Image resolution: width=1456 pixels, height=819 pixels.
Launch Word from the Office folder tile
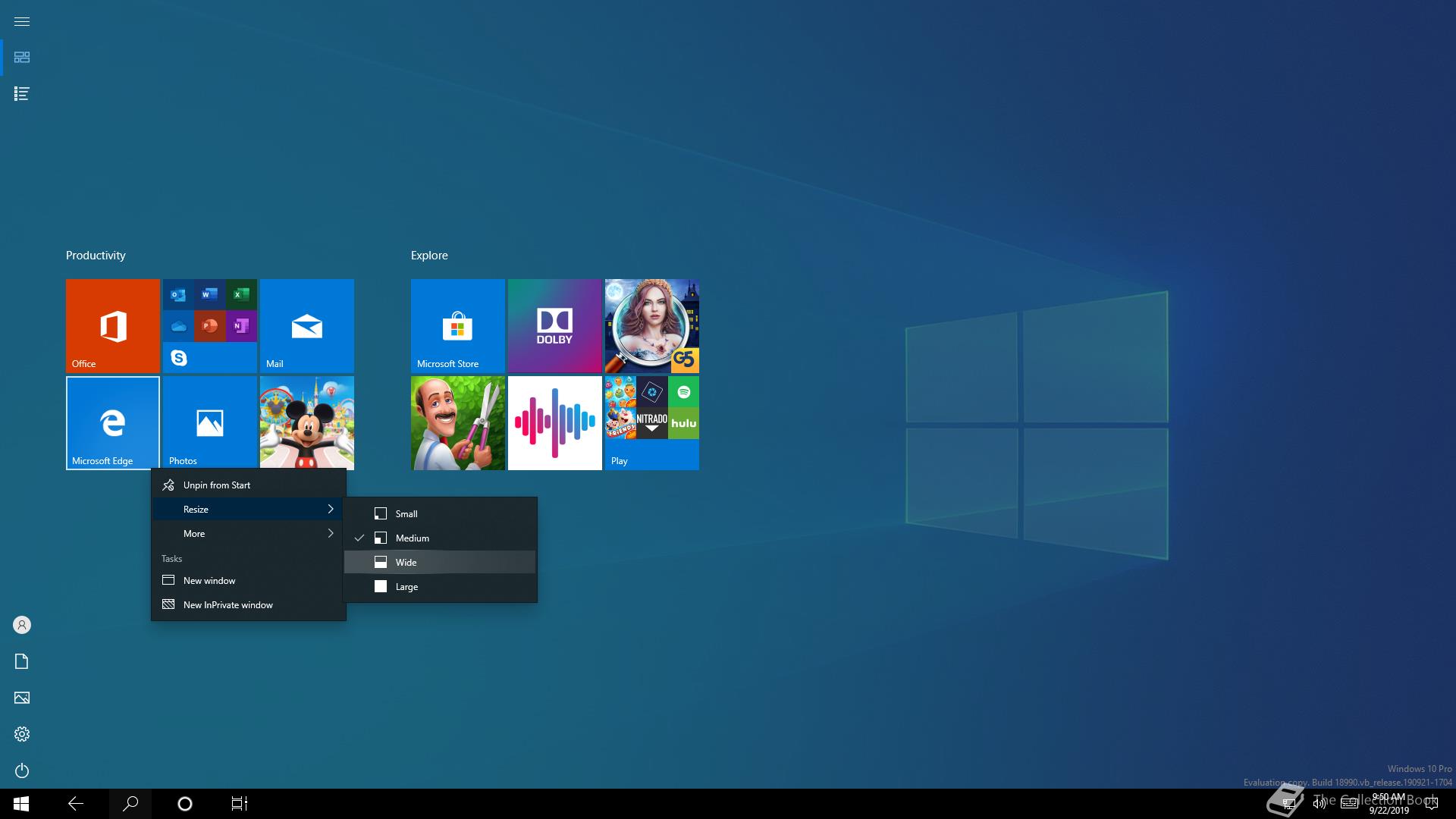coord(210,294)
